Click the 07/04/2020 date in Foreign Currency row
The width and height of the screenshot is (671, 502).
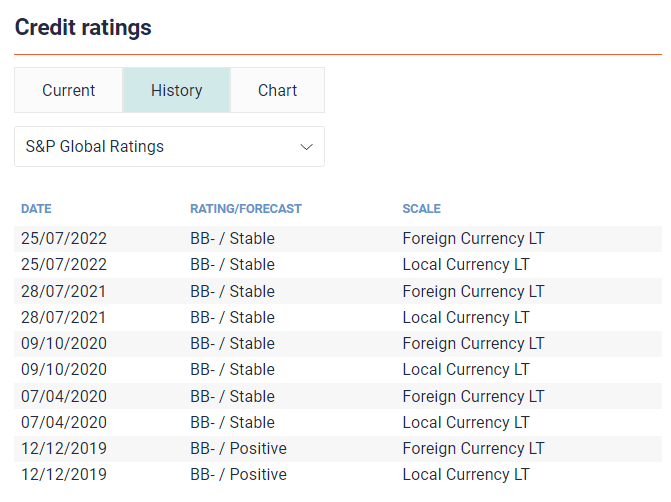click(x=63, y=396)
